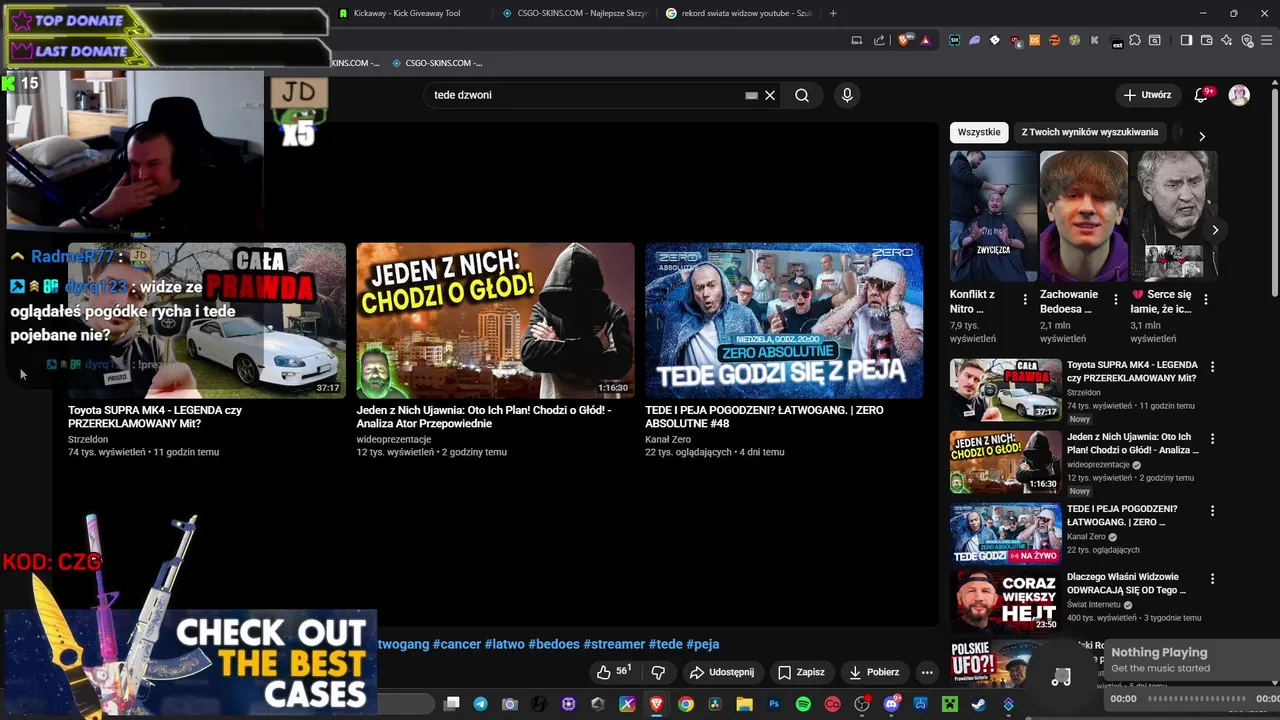Open the YouTube account avatar menu
This screenshot has width=1280, height=720.
click(x=1239, y=95)
